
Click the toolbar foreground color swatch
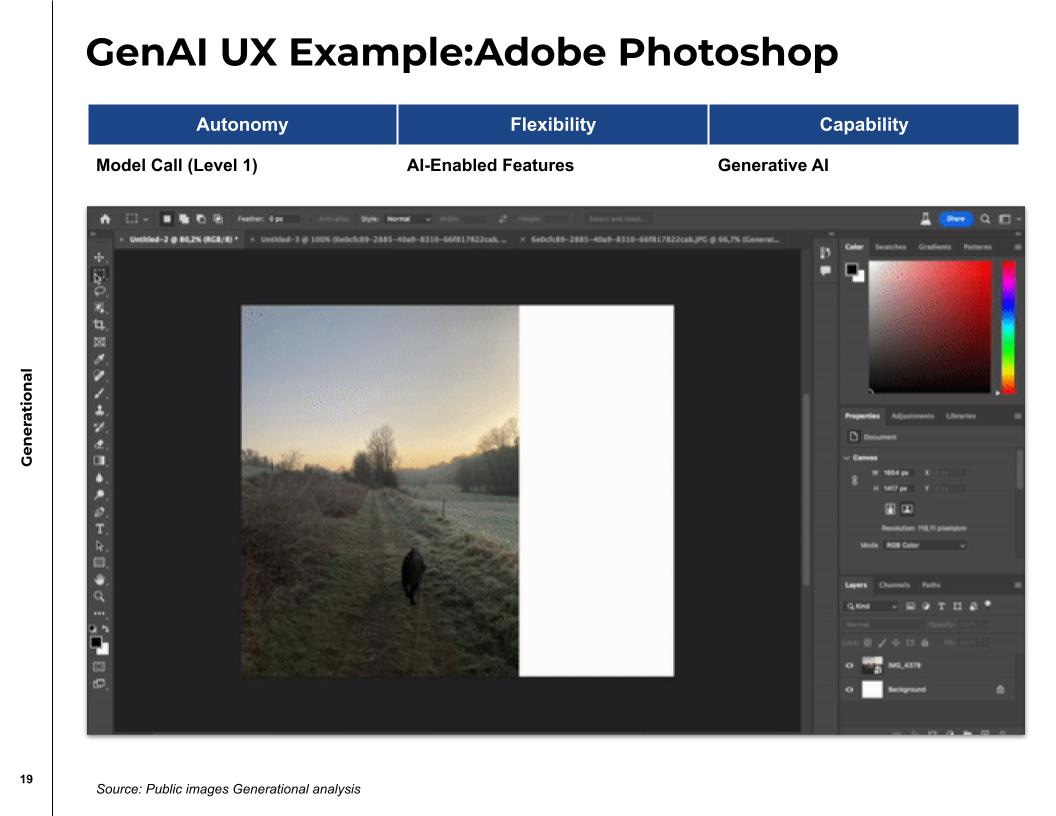(x=96, y=642)
